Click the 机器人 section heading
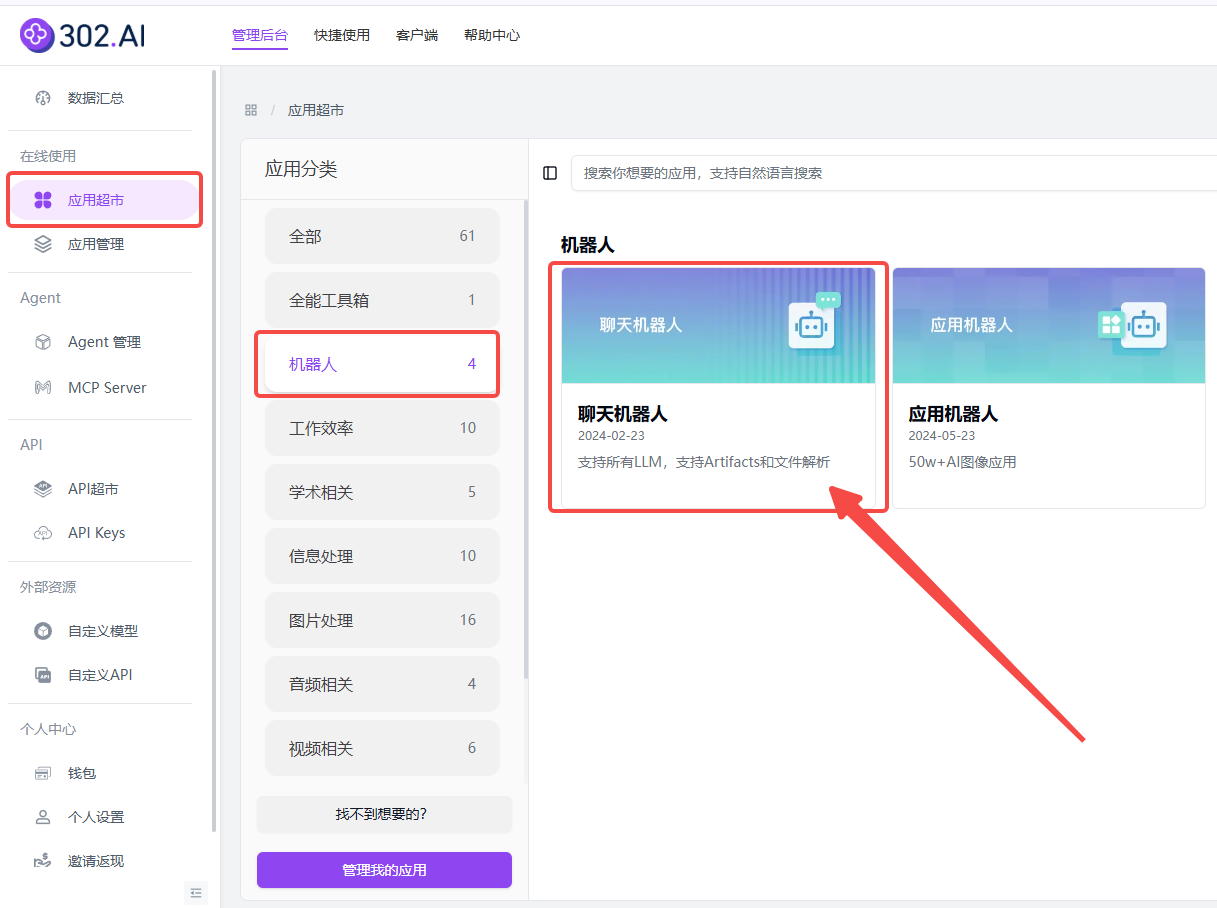Viewport: 1217px width, 908px height. point(588,245)
